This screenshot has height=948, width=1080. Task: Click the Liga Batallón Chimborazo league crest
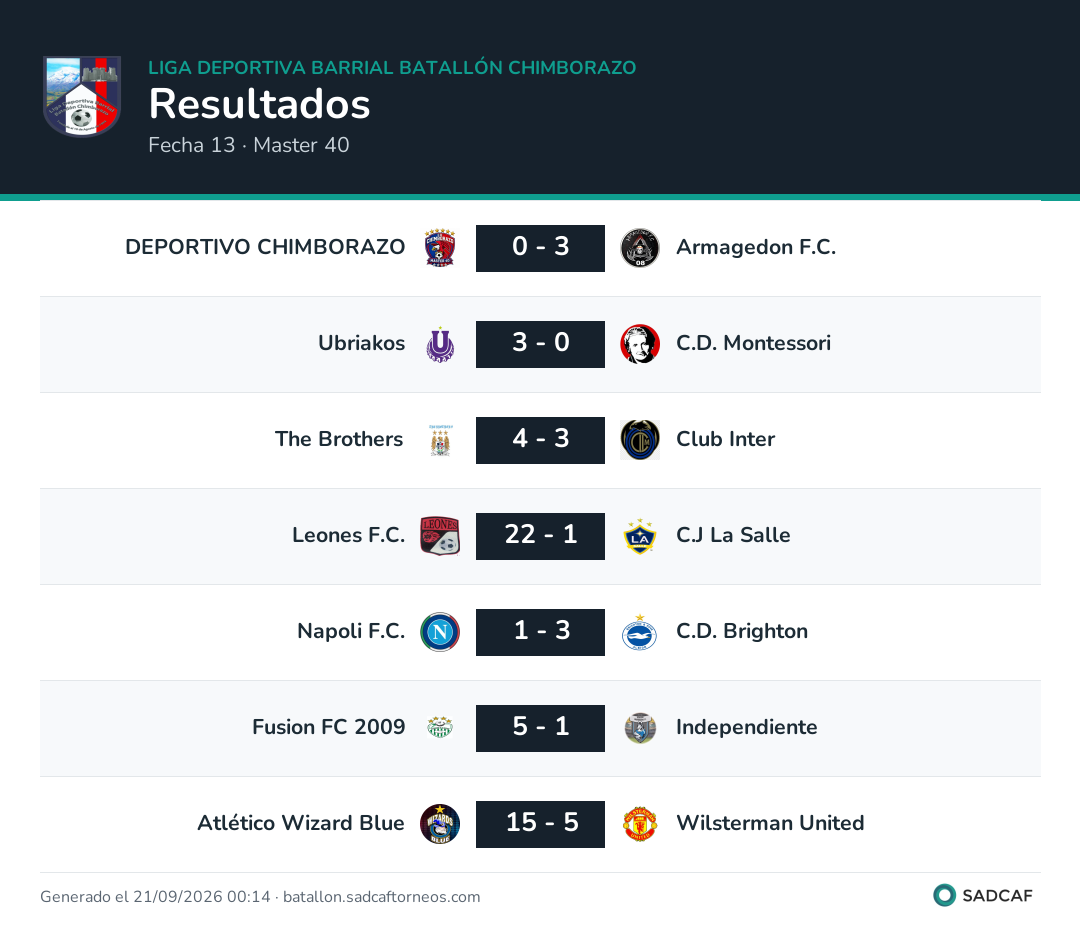point(82,96)
